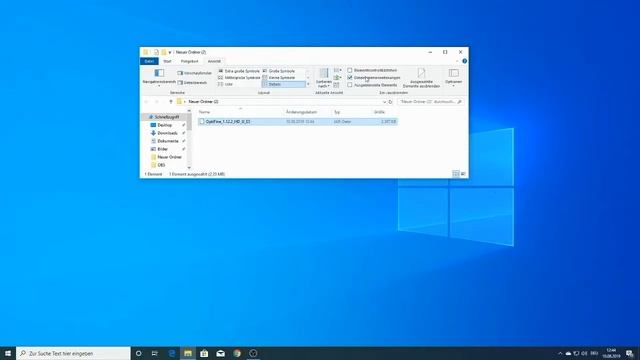Expand the layout gallery dropdown arrow

point(308,84)
